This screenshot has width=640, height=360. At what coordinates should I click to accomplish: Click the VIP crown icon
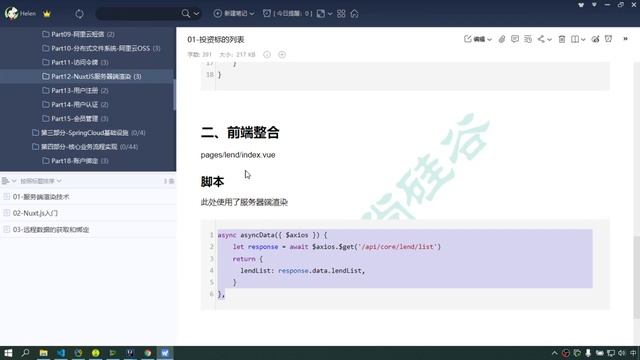pos(47,13)
